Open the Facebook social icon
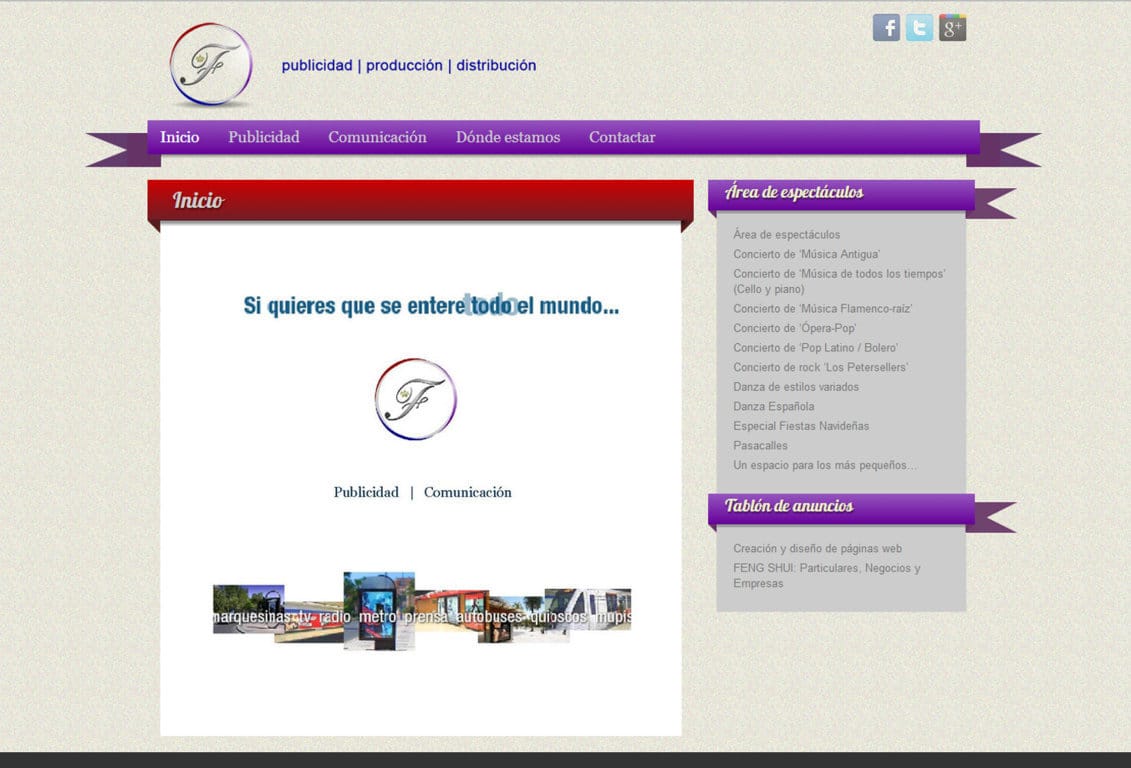Viewport: 1131px width, 768px height. coord(886,28)
